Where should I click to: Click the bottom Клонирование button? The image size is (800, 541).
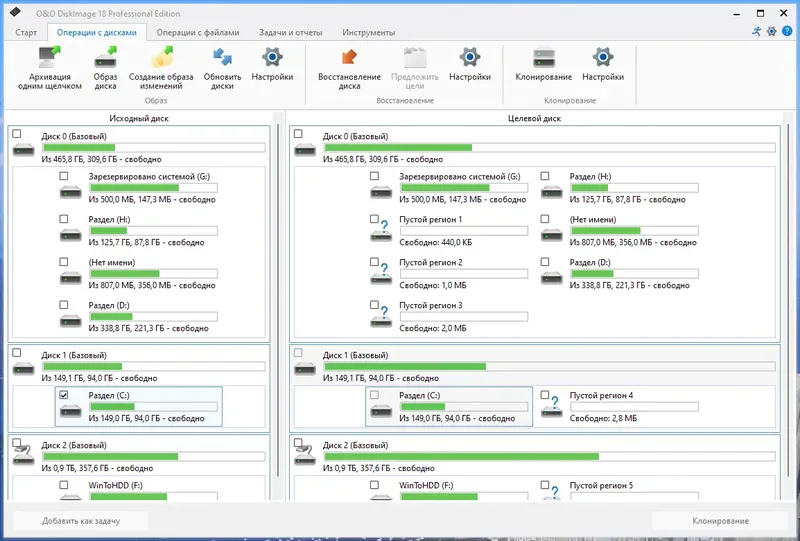720,521
